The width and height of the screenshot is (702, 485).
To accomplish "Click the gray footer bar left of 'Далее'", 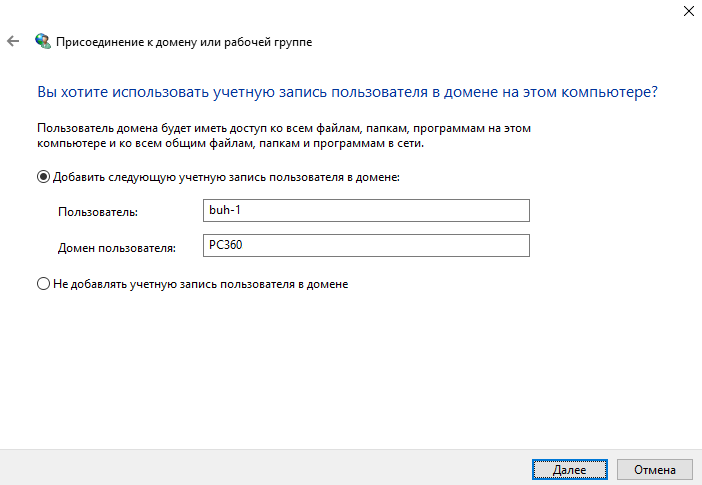I will pos(260,468).
